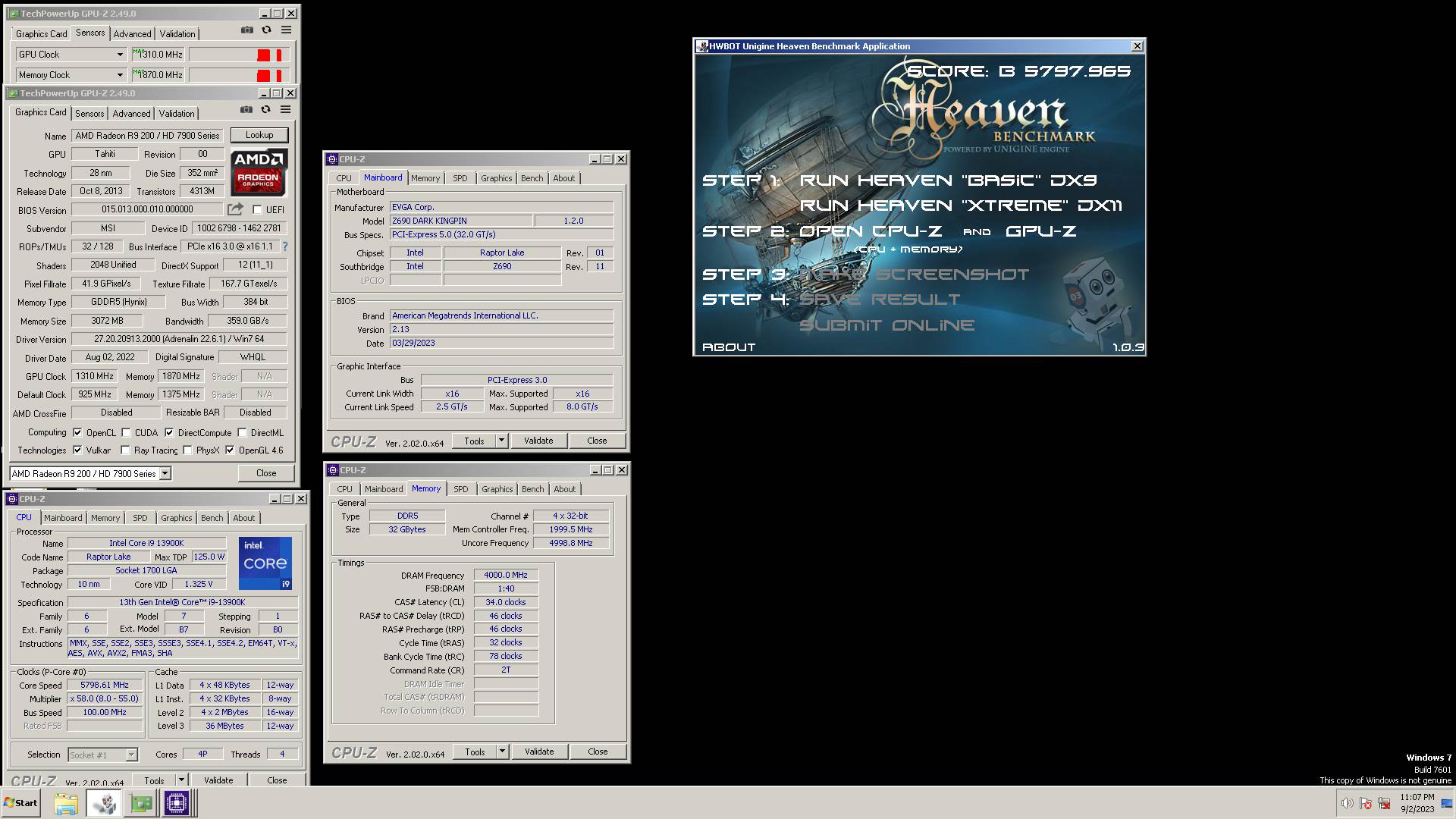Click the screenshot camera icon in front GPU-Z window
This screenshot has height=819, width=1456.
[246, 110]
